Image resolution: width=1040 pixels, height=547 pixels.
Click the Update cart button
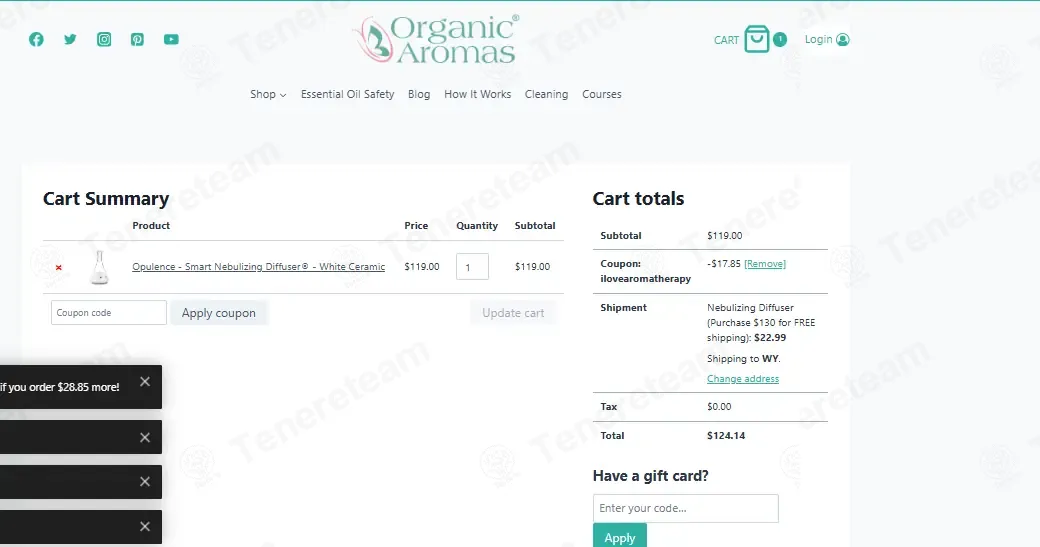point(513,313)
